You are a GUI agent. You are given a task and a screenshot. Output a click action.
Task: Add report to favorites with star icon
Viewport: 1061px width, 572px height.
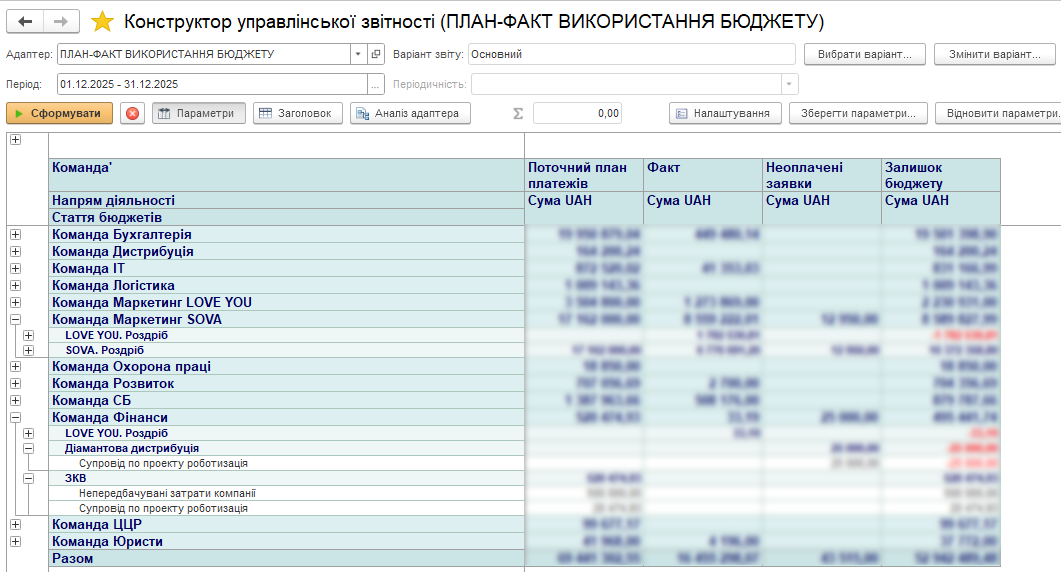click(102, 22)
